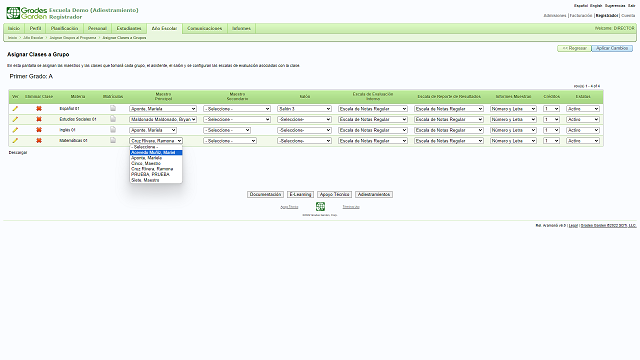Edit the Español 01 class with pencil icon
This screenshot has height=360, width=640.
[x=15, y=109]
